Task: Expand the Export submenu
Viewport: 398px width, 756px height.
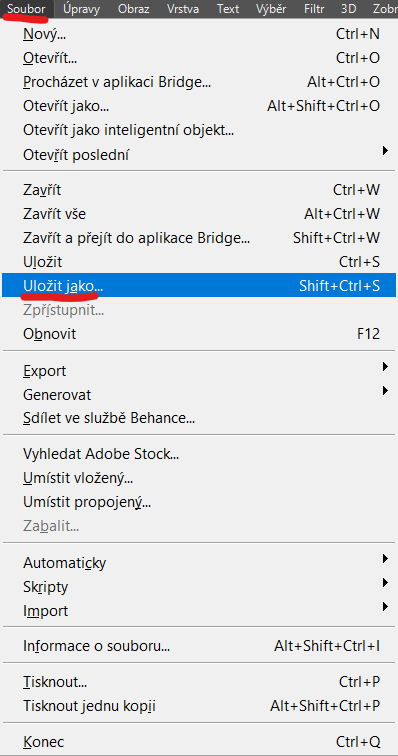Action: [199, 370]
